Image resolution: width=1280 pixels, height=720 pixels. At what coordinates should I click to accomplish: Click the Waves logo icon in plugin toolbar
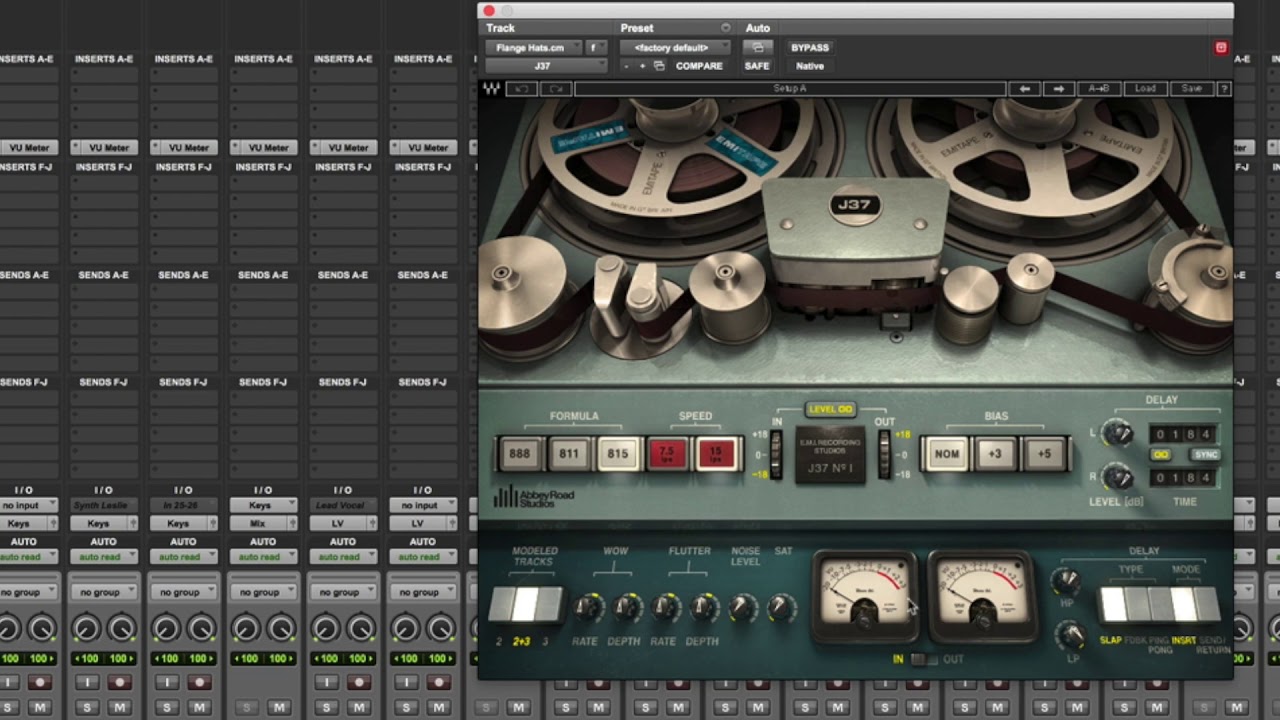point(491,89)
